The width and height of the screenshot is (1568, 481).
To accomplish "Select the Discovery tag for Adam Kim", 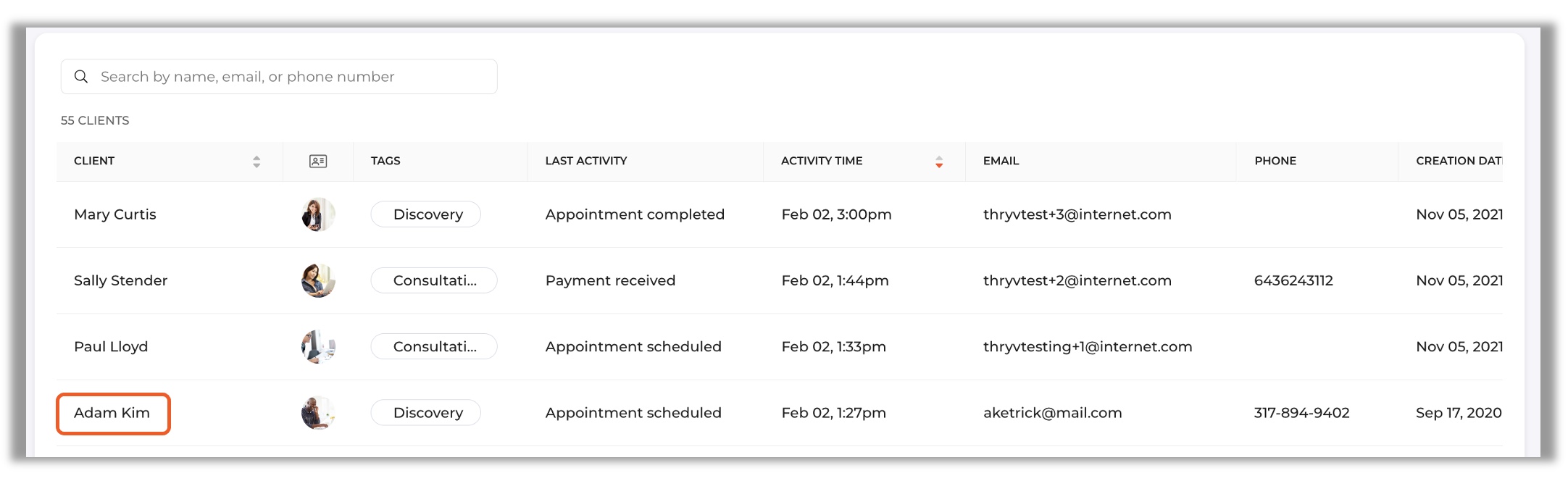I will click(426, 413).
